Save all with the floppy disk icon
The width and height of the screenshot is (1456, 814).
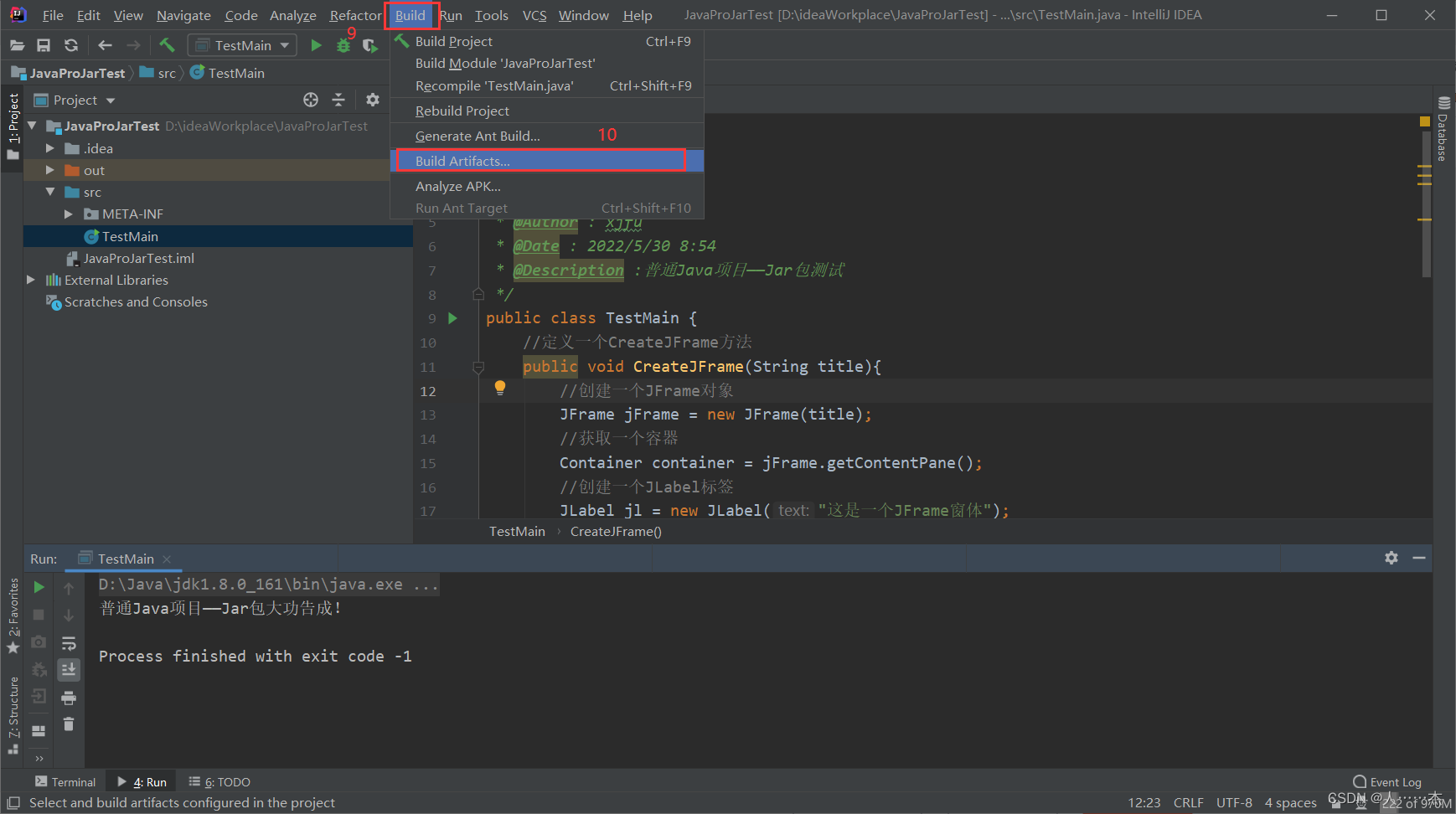44,45
